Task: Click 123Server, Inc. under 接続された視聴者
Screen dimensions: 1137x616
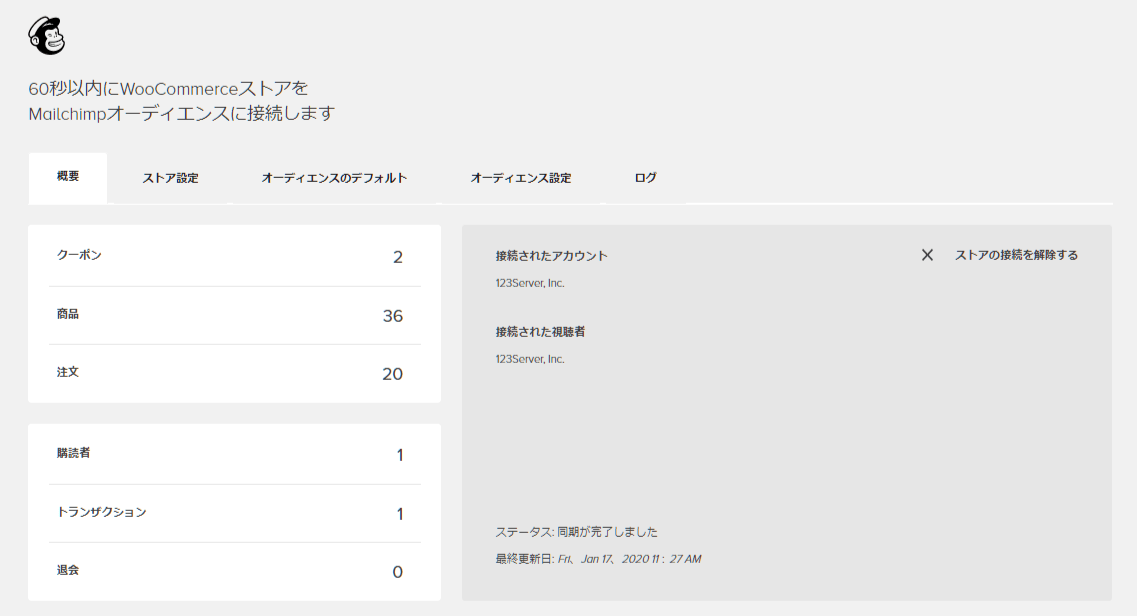Action: tap(530, 359)
